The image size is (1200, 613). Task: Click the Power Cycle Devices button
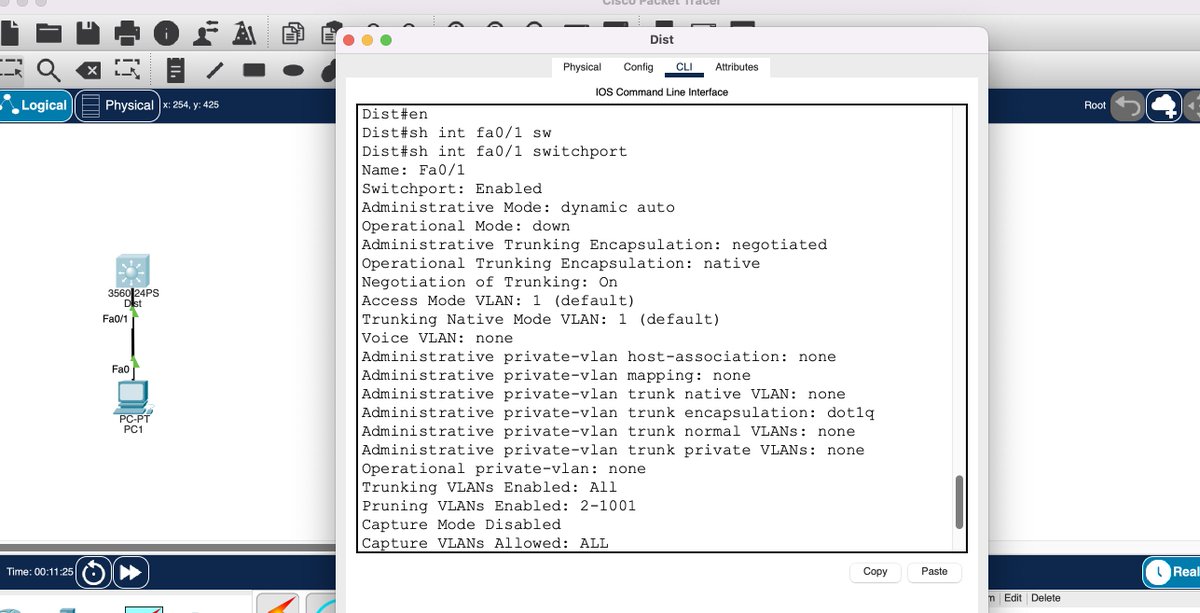94,573
